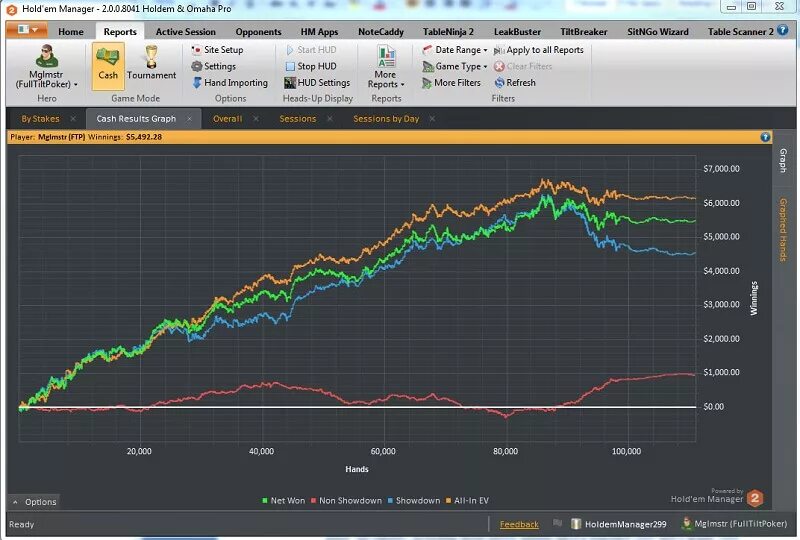Open the Date Range filter dropdown

point(455,50)
